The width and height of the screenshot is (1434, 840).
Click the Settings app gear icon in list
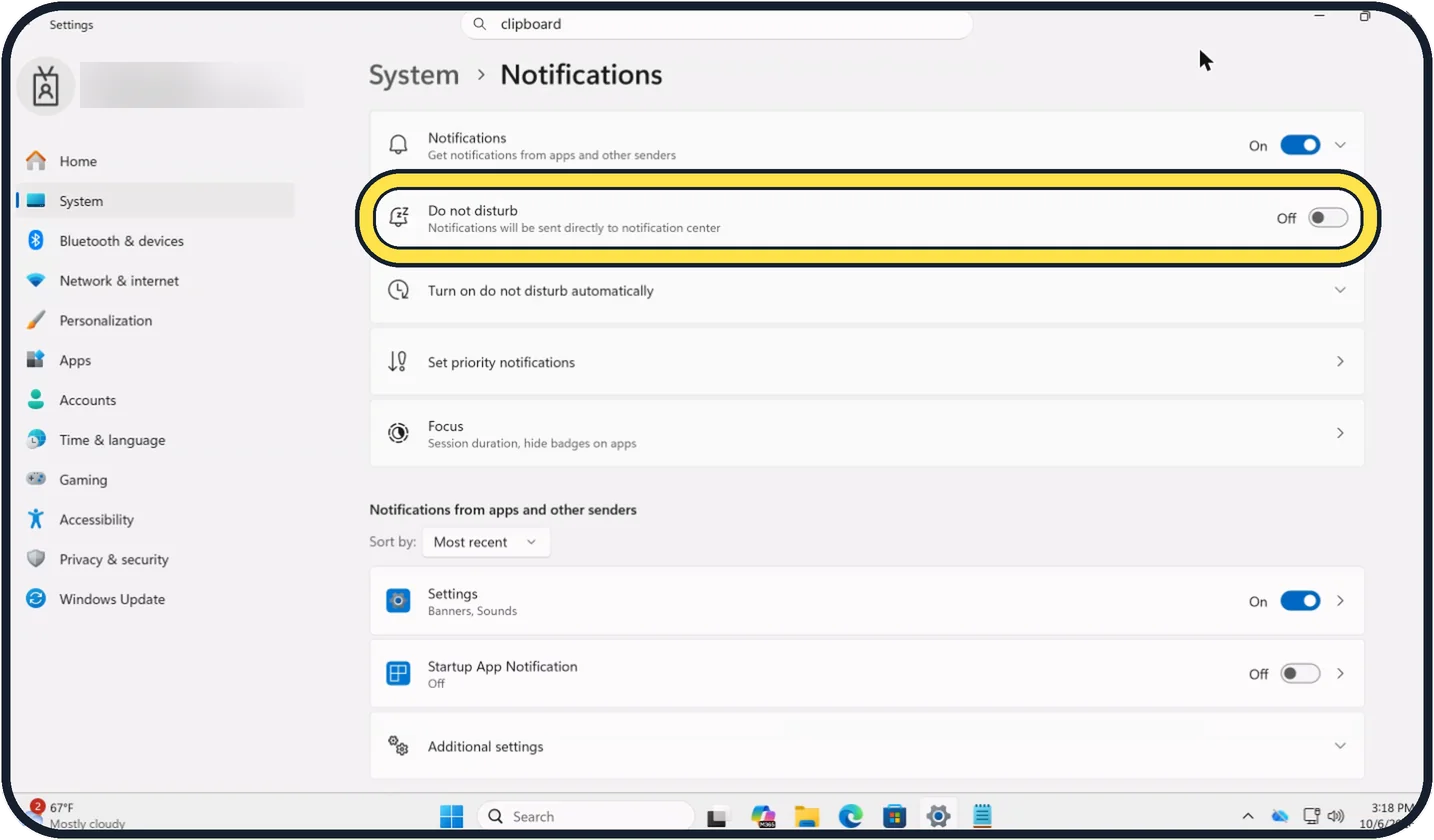pyautogui.click(x=398, y=601)
